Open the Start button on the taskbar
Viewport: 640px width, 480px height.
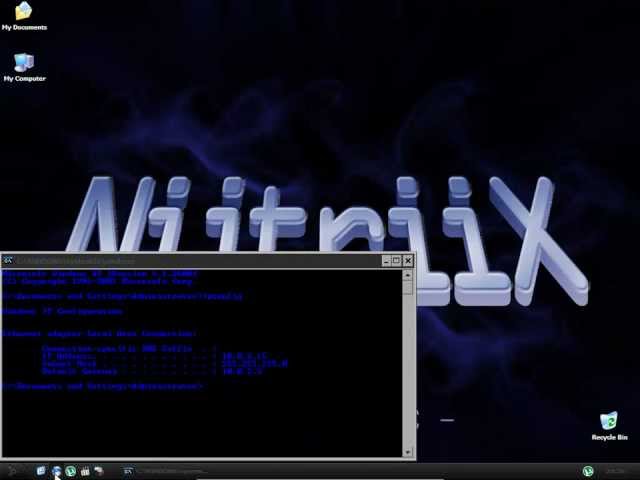pyautogui.click(x=13, y=471)
